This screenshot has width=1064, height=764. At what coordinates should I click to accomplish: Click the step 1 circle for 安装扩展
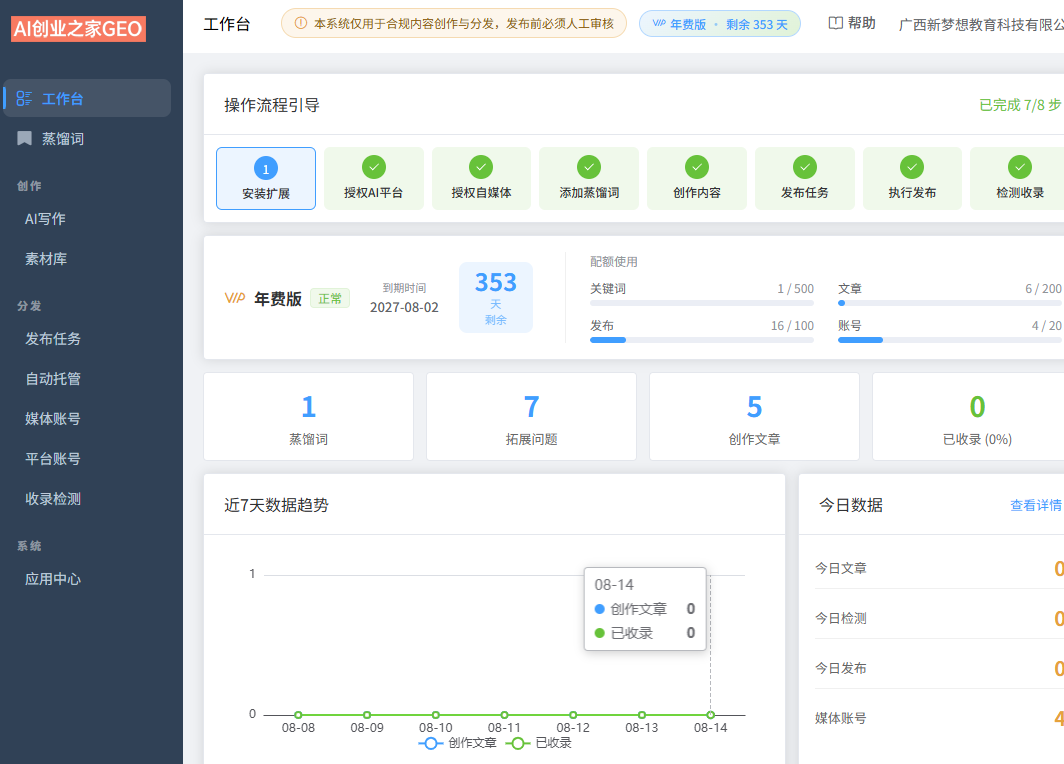[x=265, y=168]
